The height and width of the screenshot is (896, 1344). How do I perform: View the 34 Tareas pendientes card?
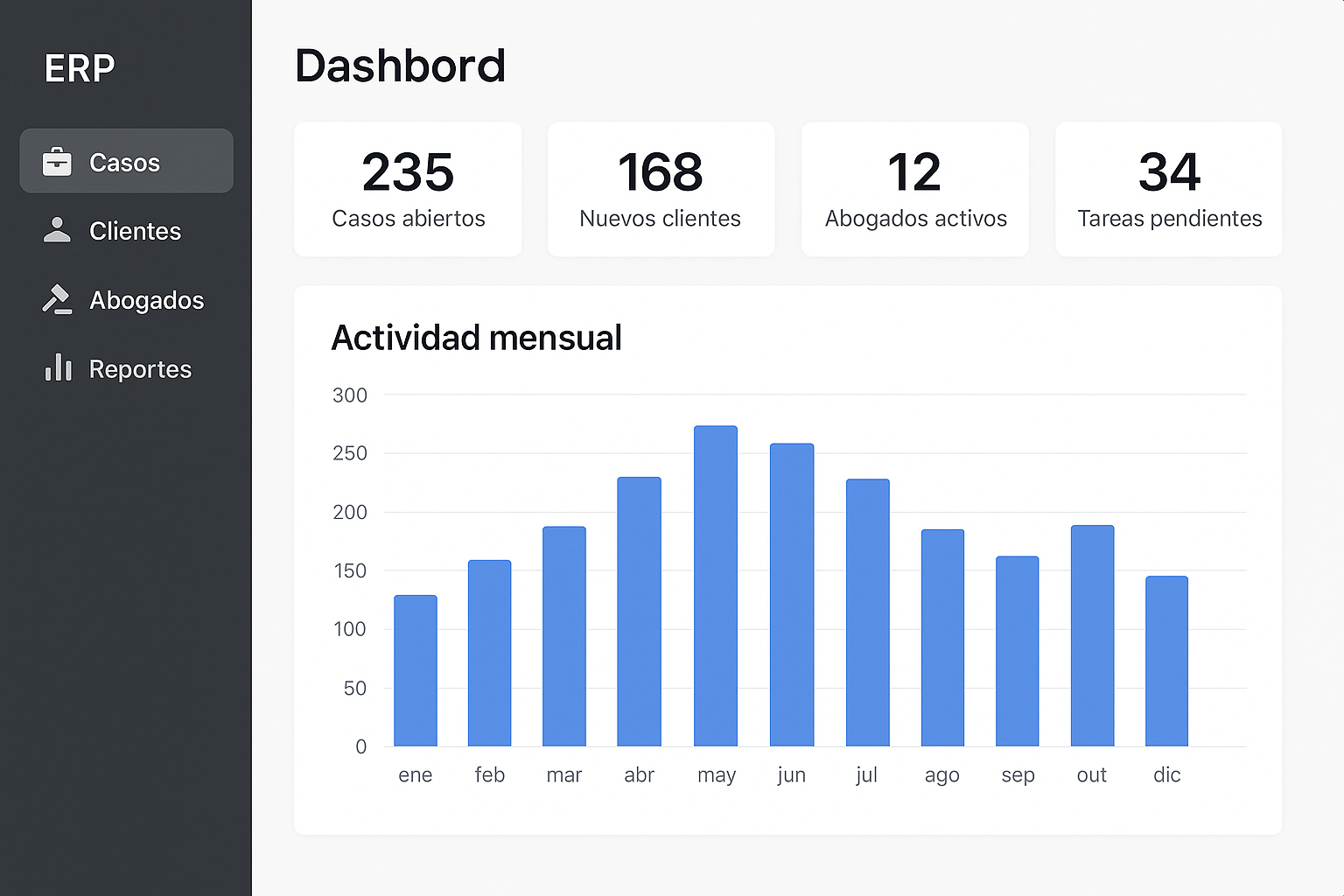pyautogui.click(x=1169, y=189)
